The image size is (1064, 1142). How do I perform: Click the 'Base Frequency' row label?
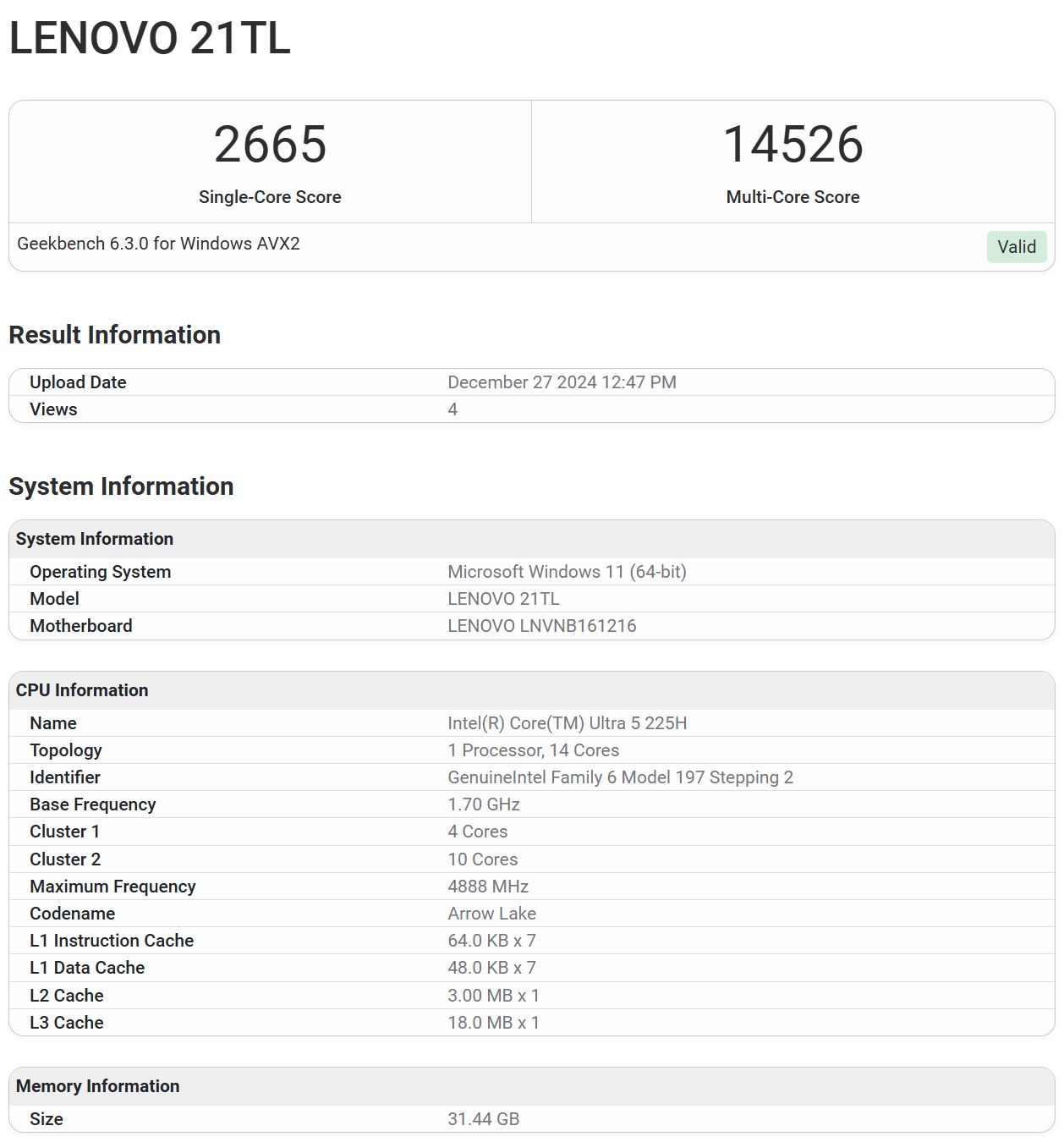point(93,804)
